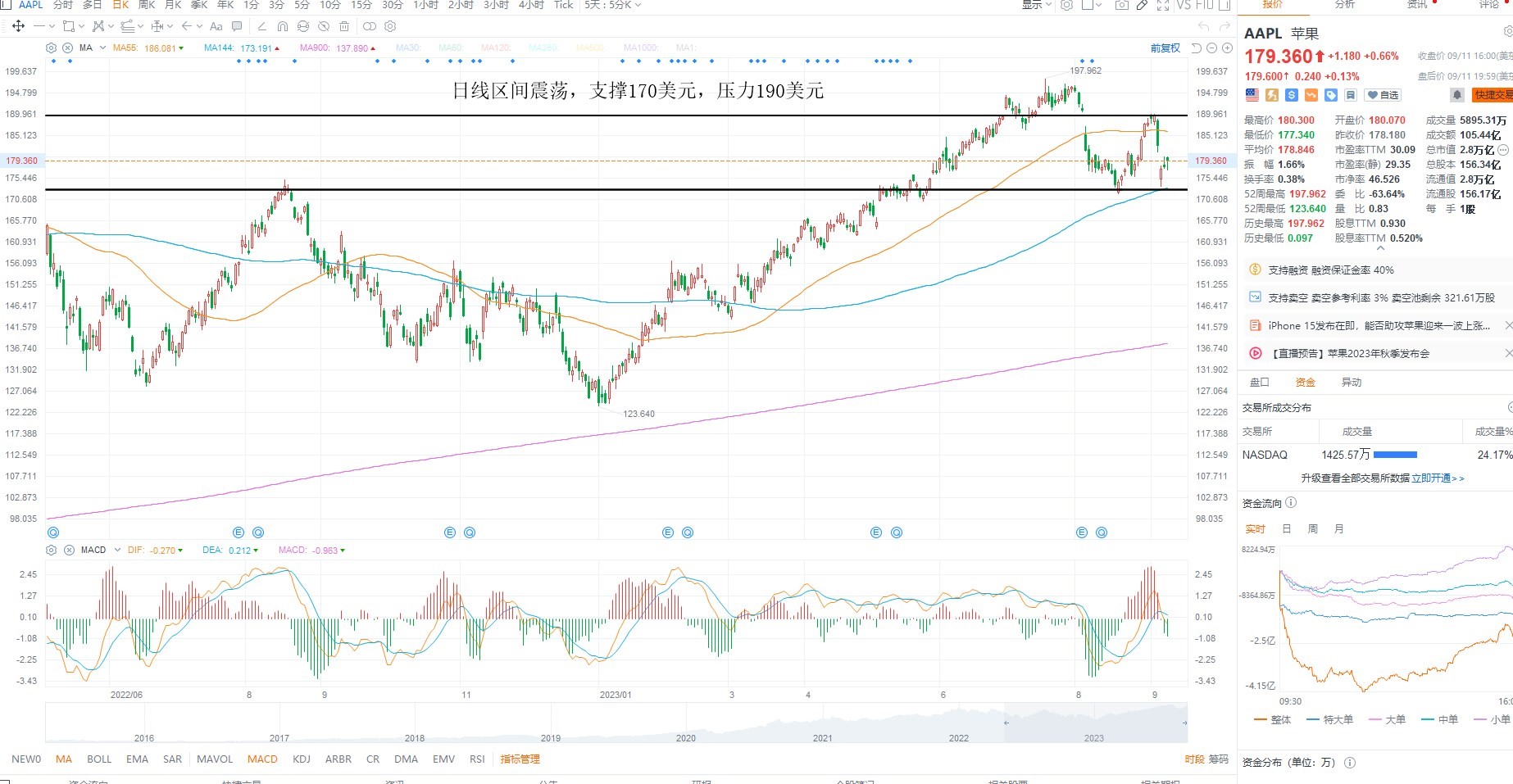Close the MACD indicator panel

point(69,550)
